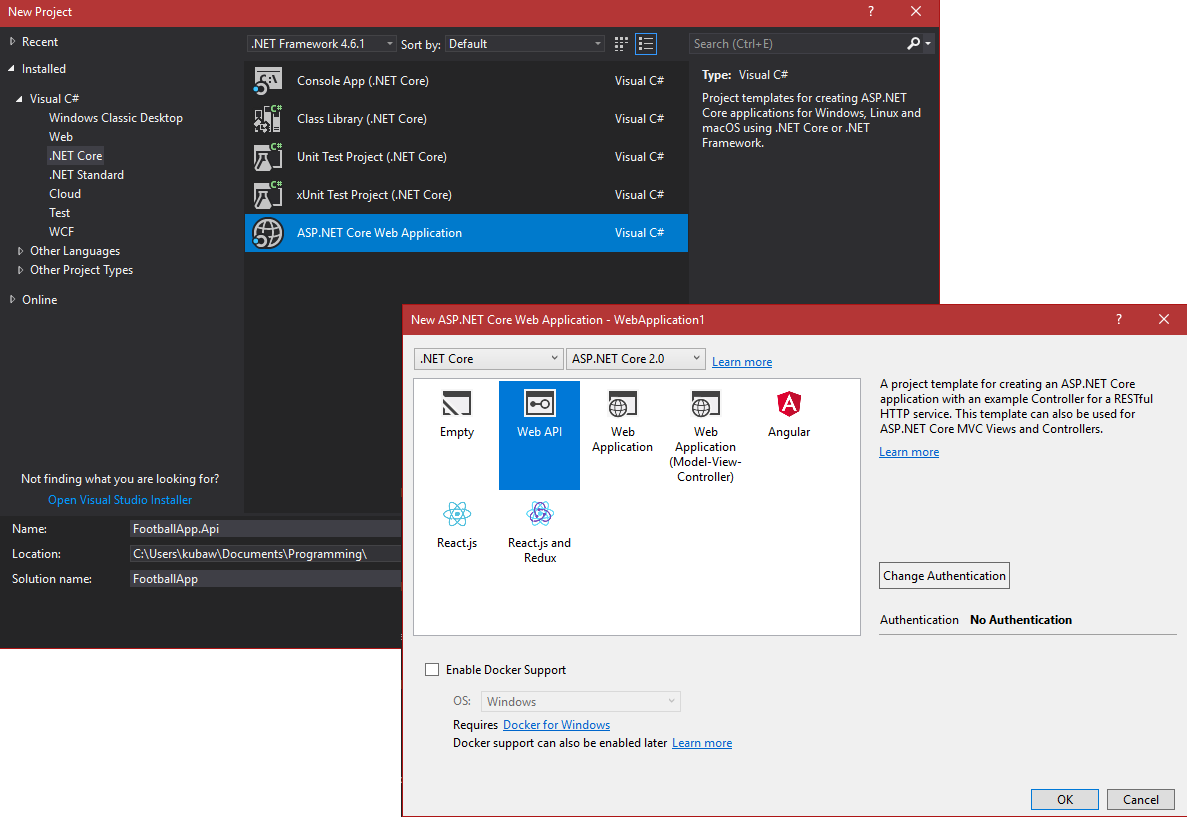This screenshot has width=1187, height=818.
Task: Select ASP.NET Core Web Application row text
Action: point(379,233)
